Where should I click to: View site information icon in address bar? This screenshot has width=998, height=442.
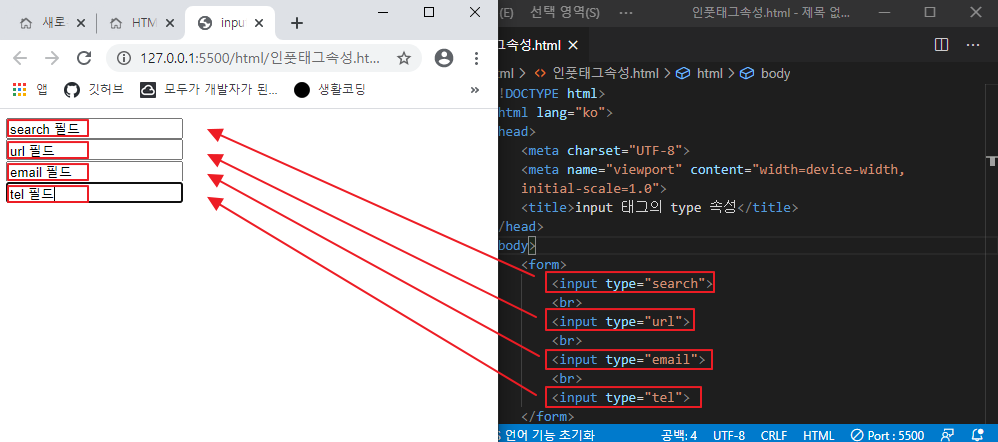pos(124,59)
